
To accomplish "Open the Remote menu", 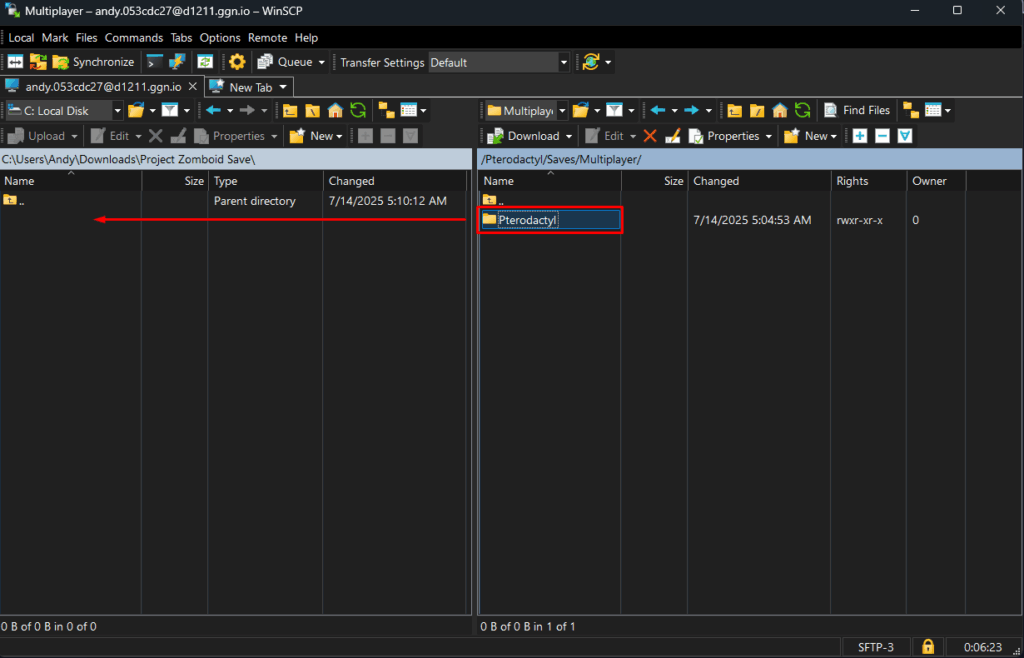I will pos(267,38).
